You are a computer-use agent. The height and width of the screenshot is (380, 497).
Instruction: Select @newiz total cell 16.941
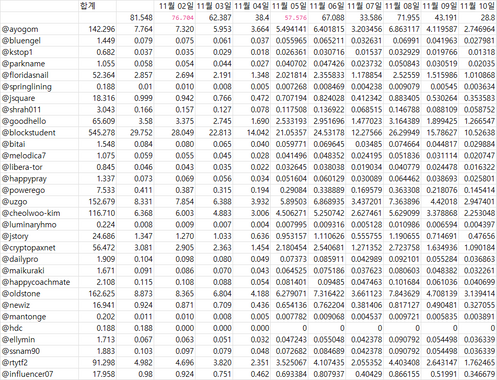(x=104, y=305)
